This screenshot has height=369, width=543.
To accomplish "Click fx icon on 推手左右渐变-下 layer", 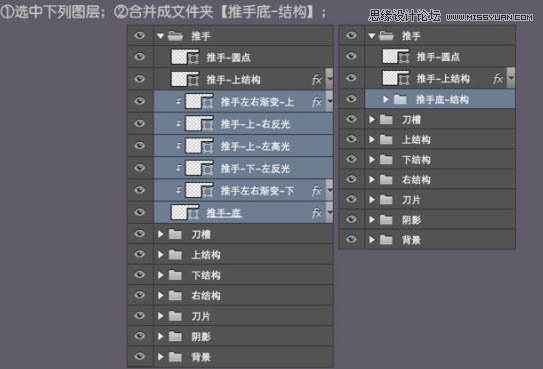I will [x=317, y=191].
